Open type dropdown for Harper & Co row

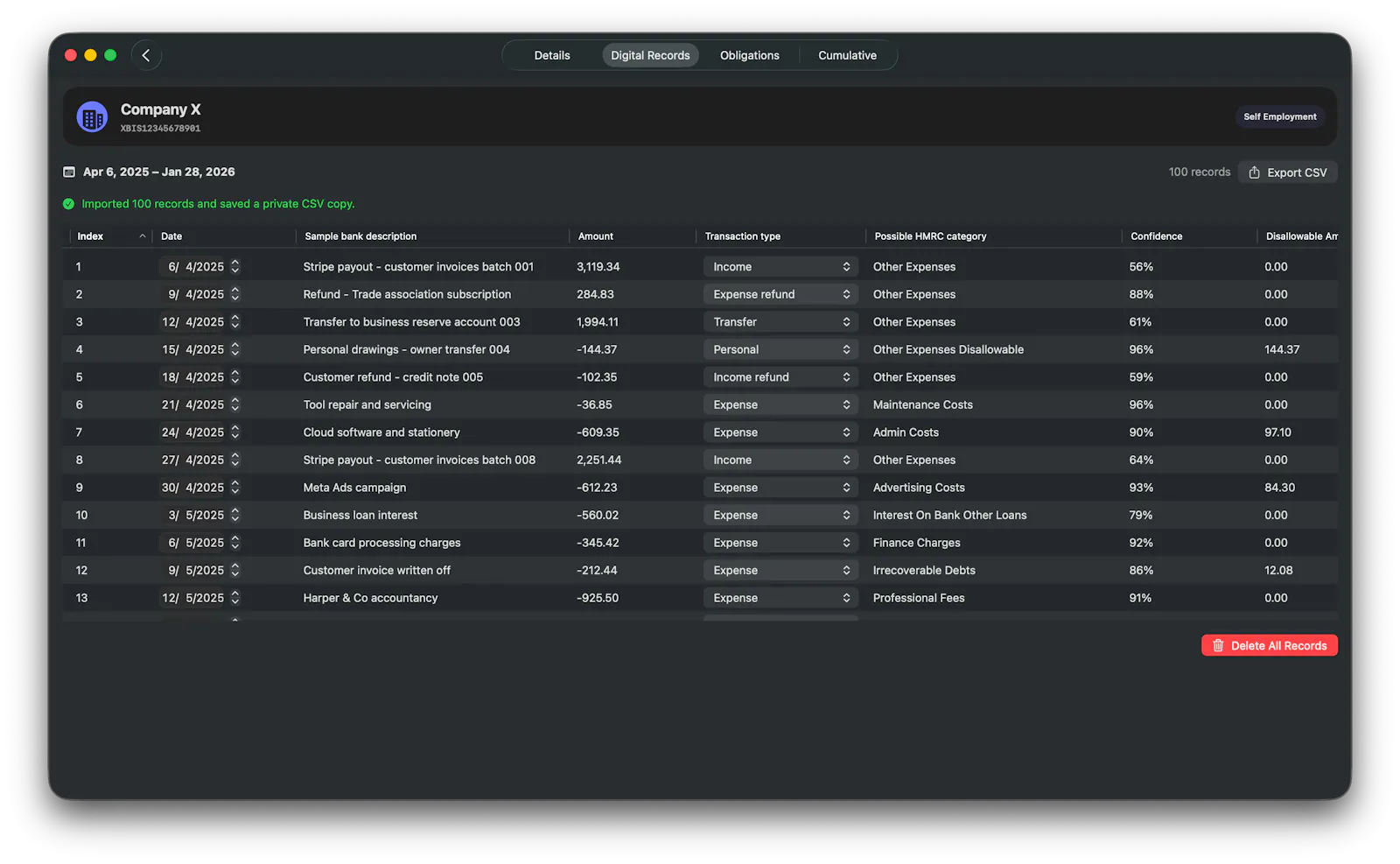click(780, 598)
